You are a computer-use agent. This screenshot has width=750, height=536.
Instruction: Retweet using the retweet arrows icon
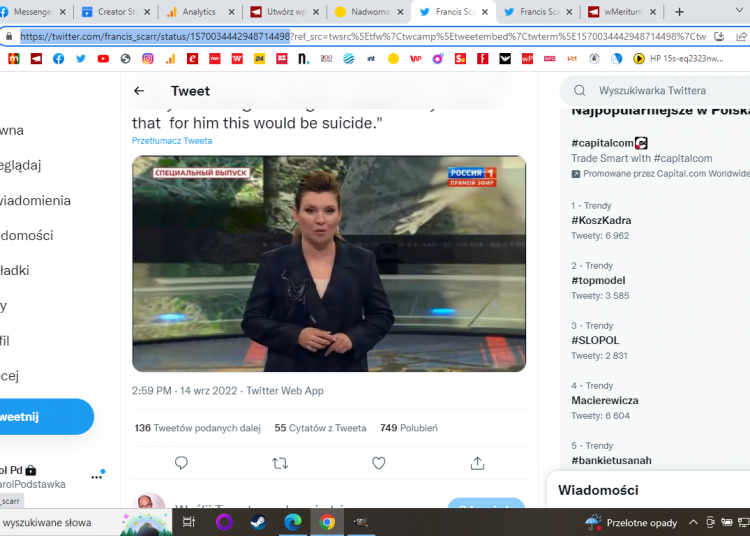(x=280, y=463)
